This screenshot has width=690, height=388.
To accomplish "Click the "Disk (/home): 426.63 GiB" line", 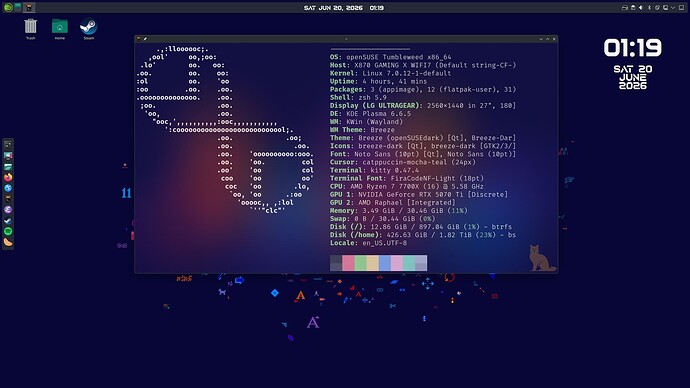I will pyautogui.click(x=423, y=235).
